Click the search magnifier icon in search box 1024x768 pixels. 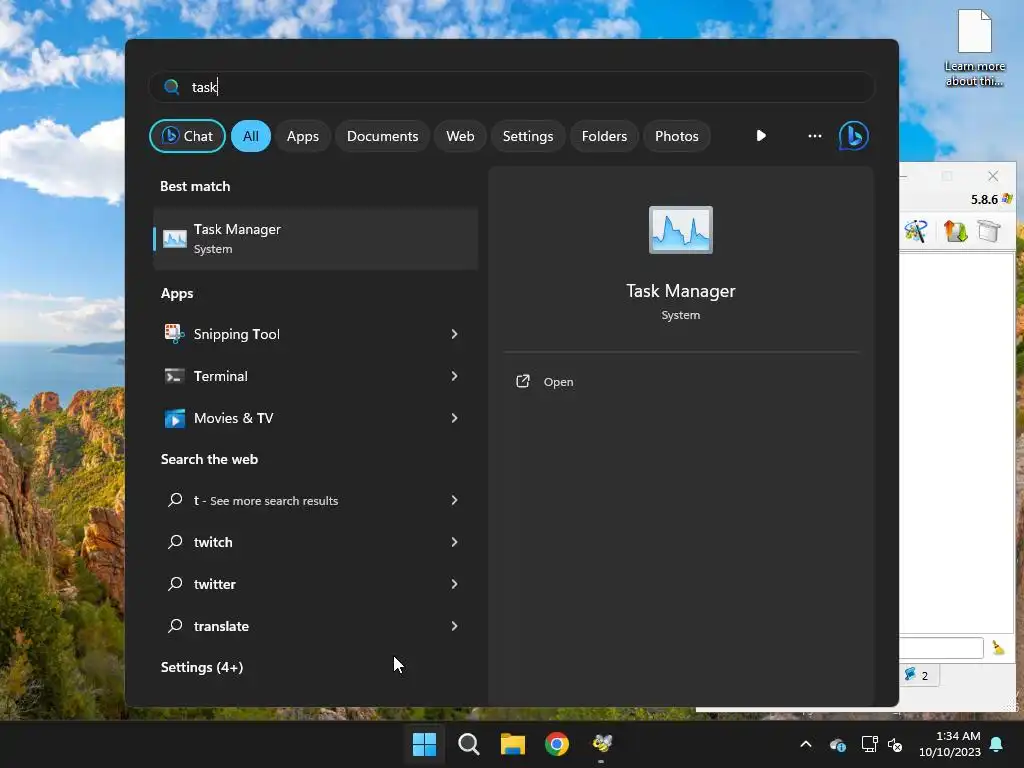click(172, 87)
